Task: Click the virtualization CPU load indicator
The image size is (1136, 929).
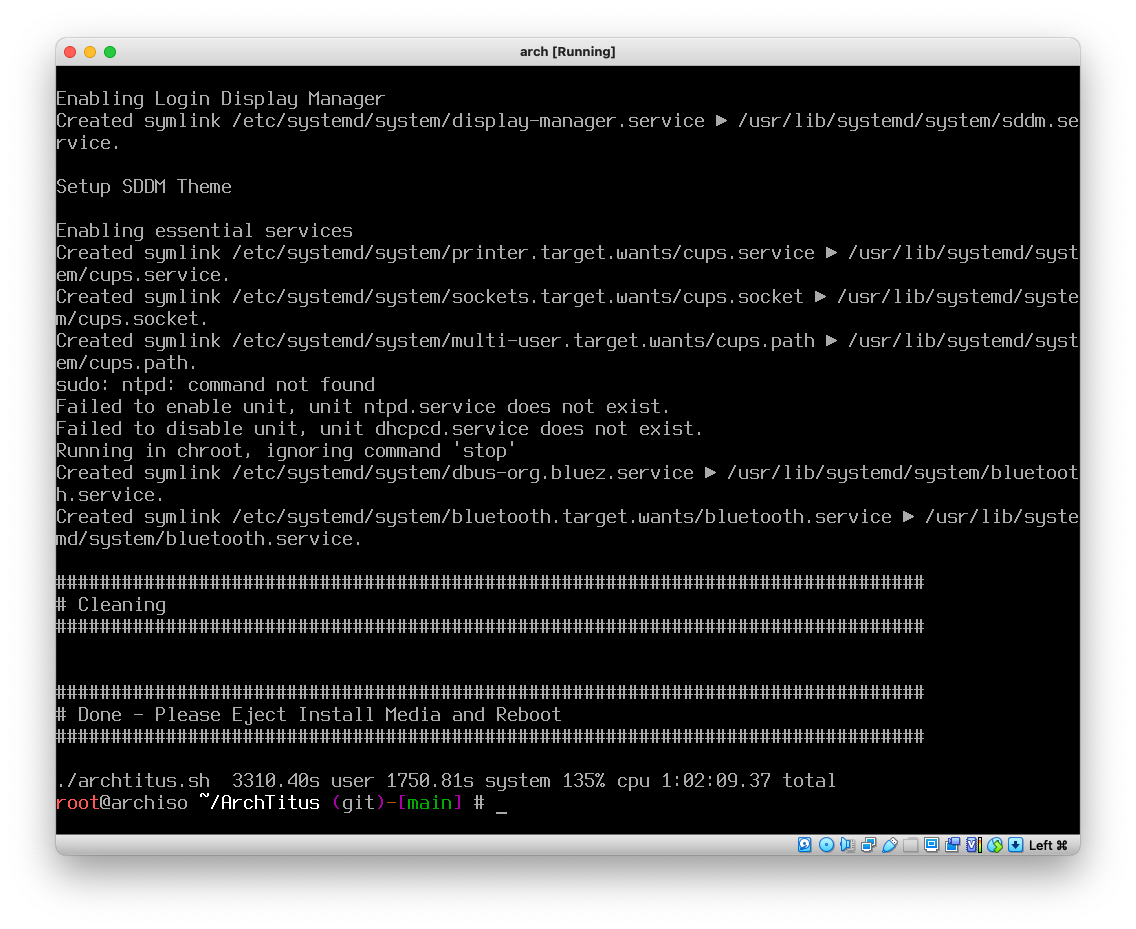Action: pyautogui.click(x=974, y=845)
